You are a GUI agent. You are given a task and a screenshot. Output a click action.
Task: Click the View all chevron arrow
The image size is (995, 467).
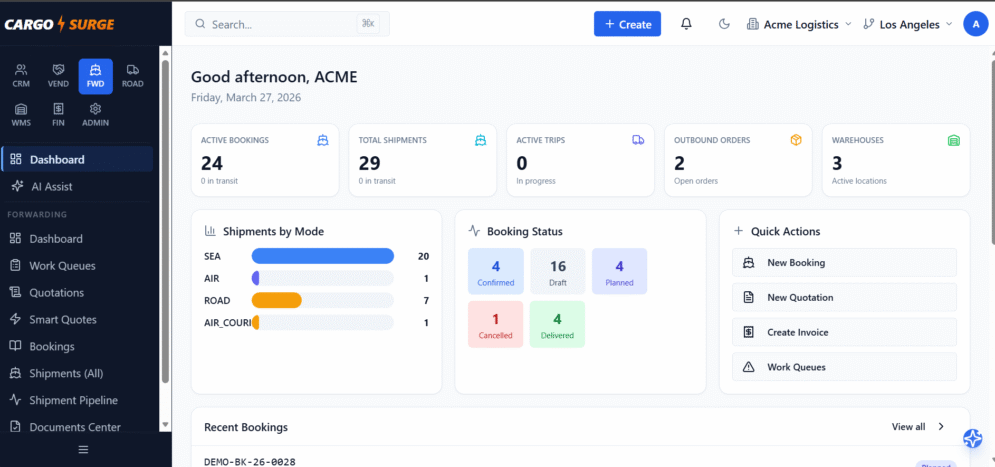[941, 426]
